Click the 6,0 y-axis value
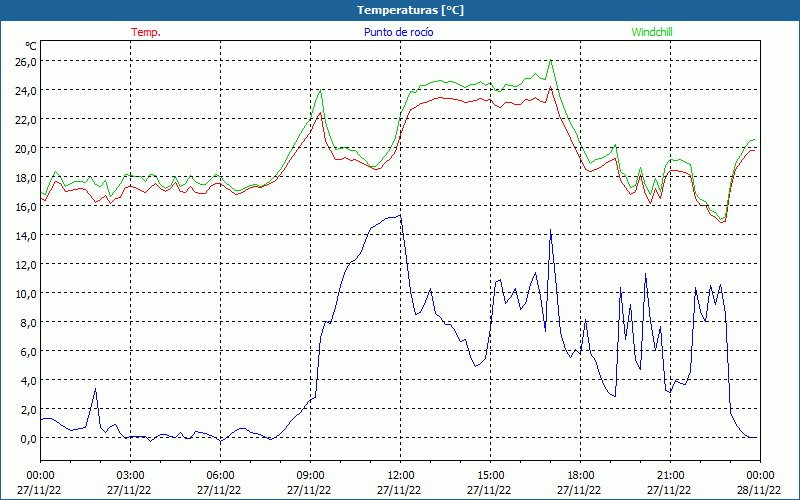This screenshot has height=500, width=800. pyautogui.click(x=29, y=352)
